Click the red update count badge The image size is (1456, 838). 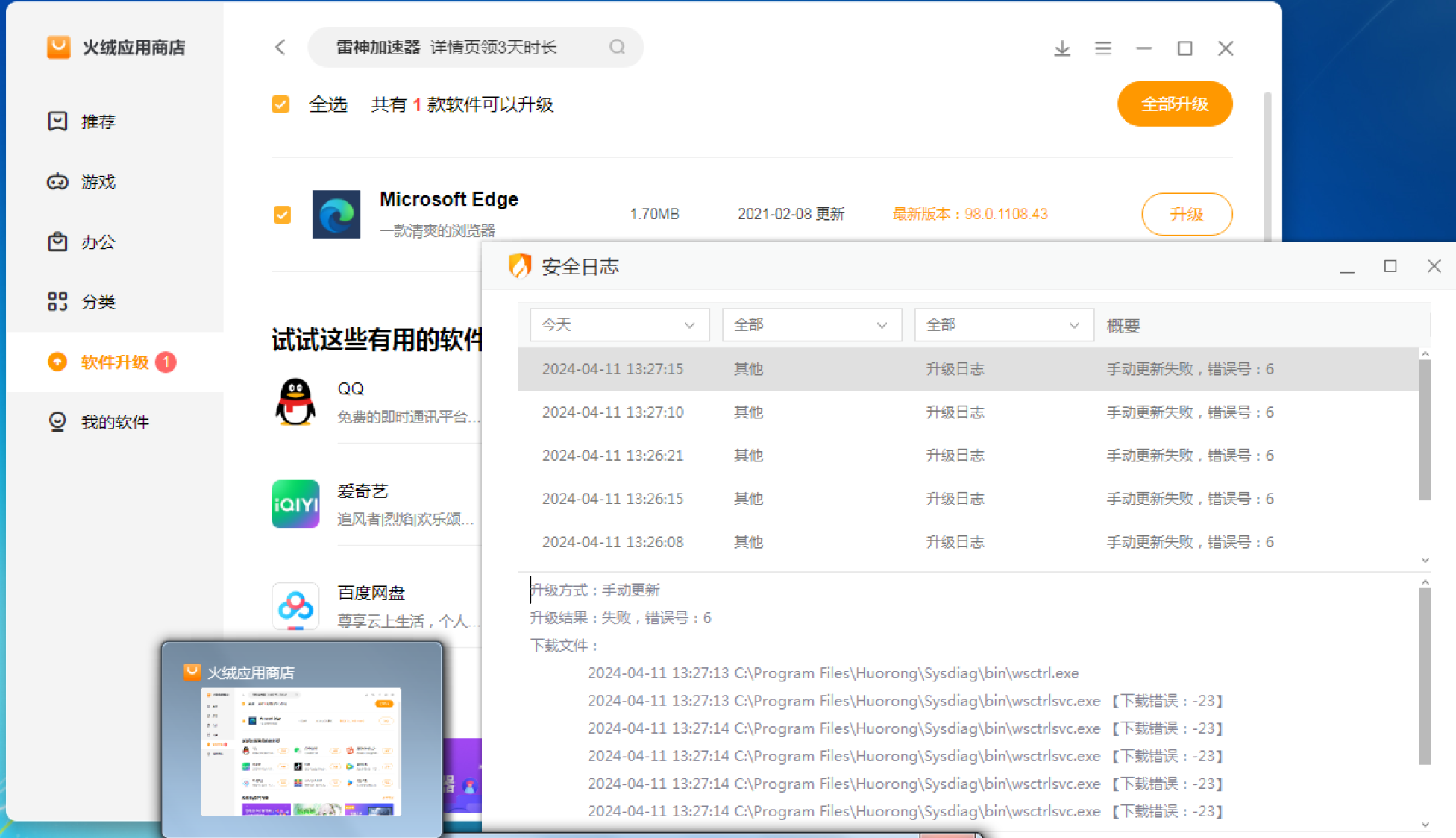point(166,362)
